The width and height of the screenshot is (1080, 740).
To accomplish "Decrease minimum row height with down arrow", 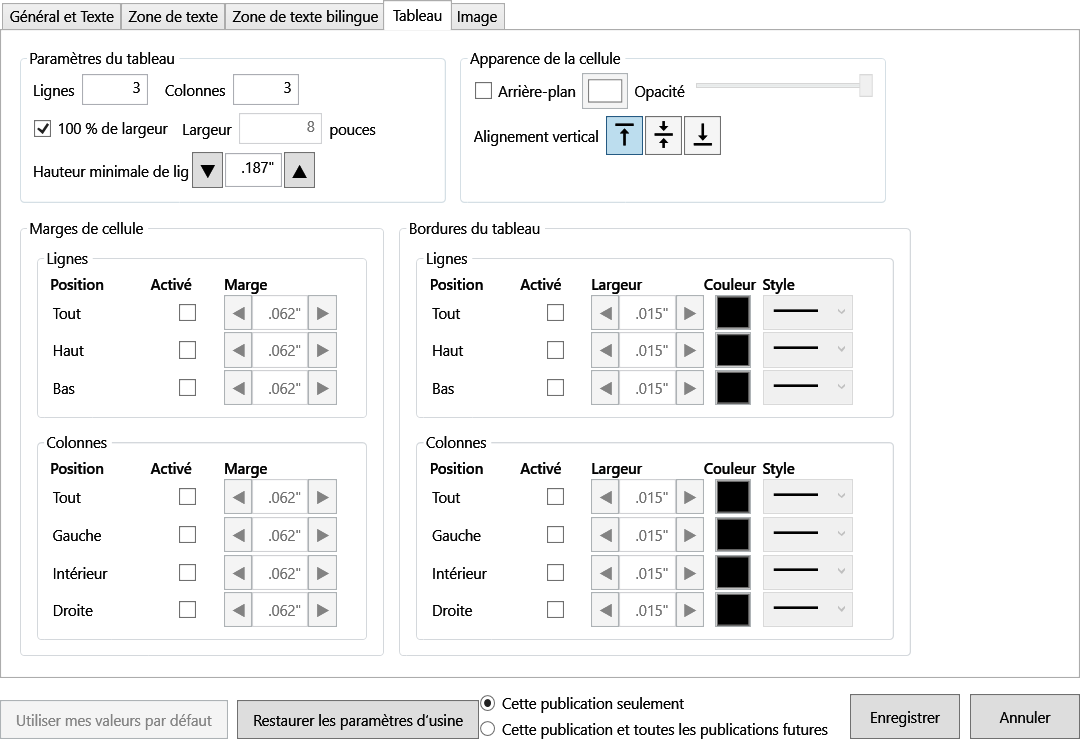I will [x=207, y=170].
